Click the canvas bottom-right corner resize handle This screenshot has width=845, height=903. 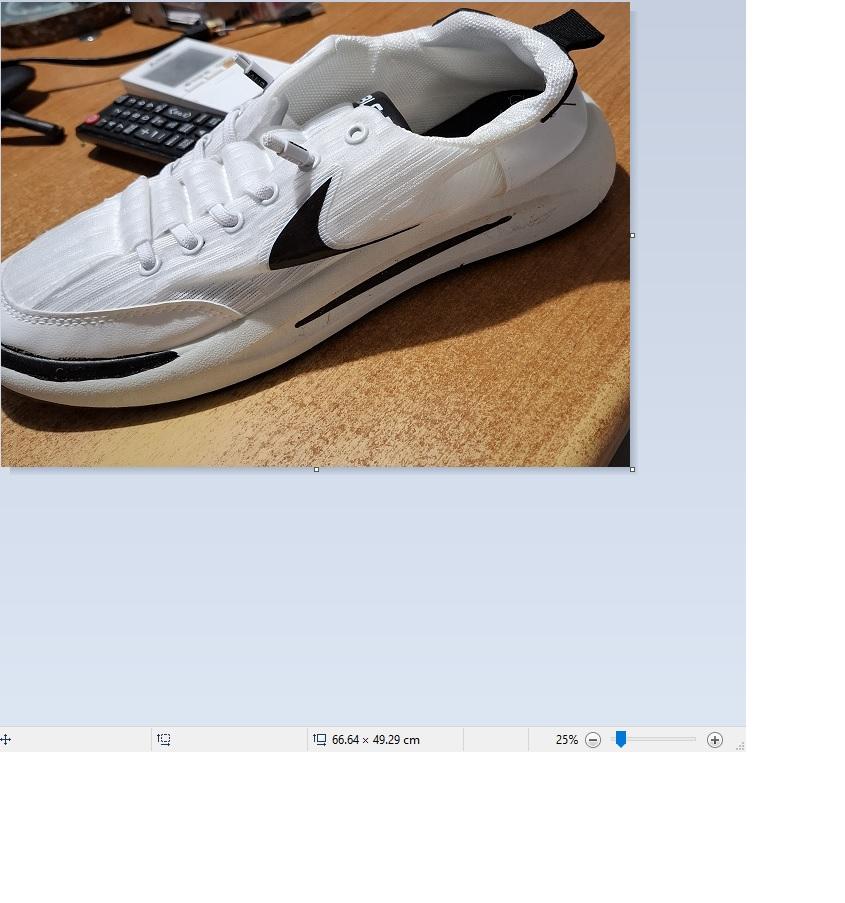point(632,470)
